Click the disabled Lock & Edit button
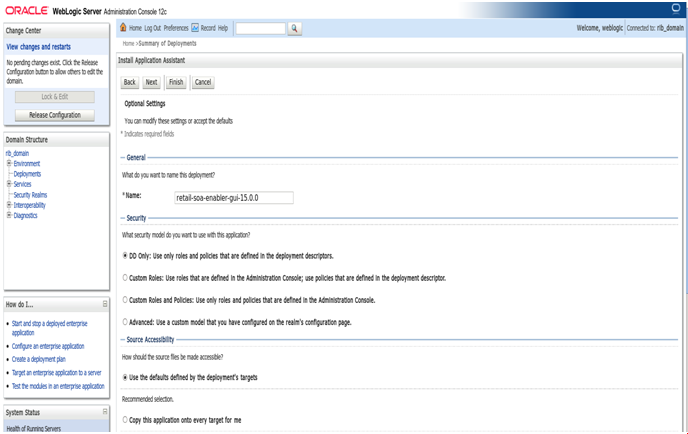Viewport: 688px width, 434px height. (x=55, y=97)
